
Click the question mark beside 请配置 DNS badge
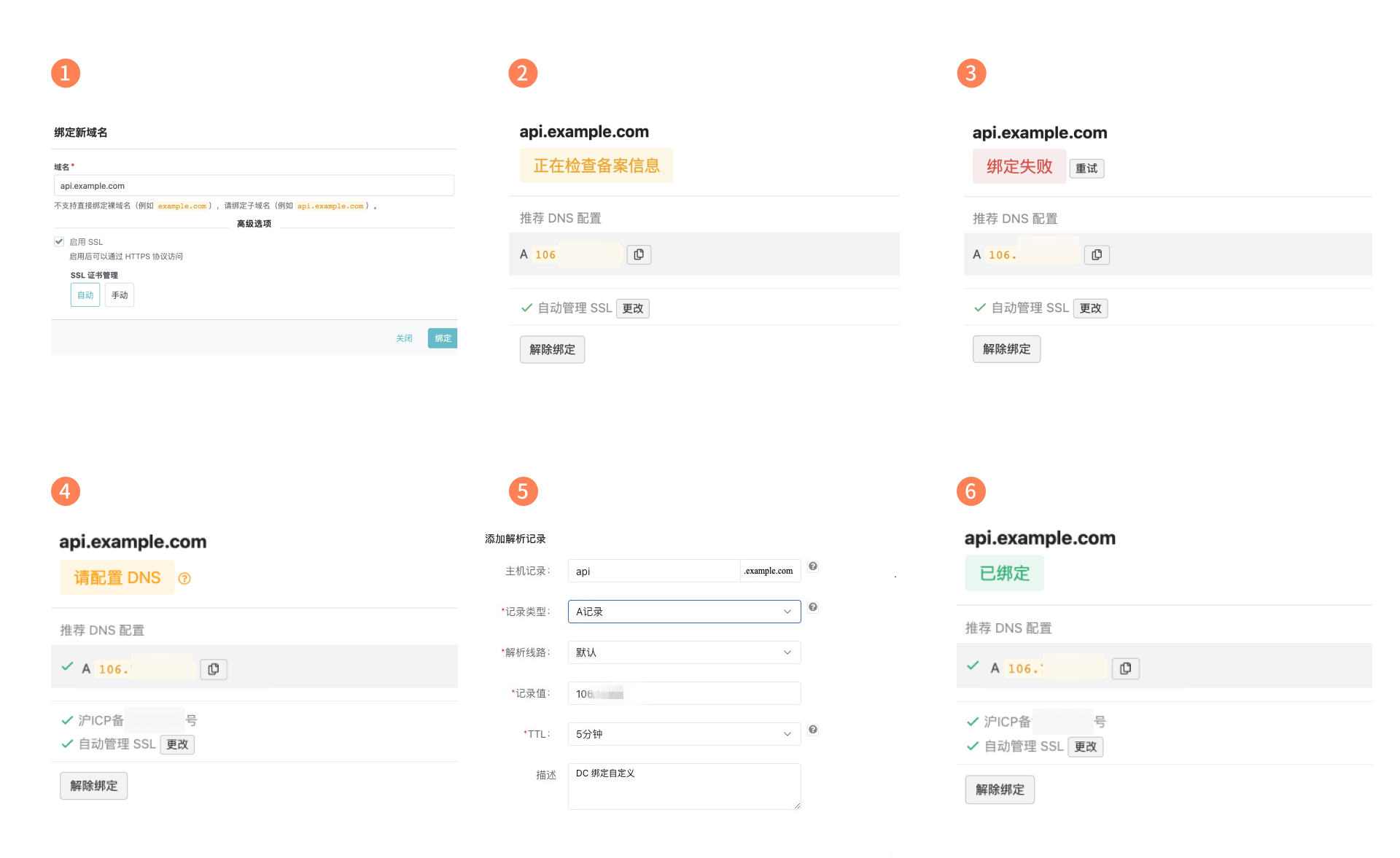[x=184, y=578]
